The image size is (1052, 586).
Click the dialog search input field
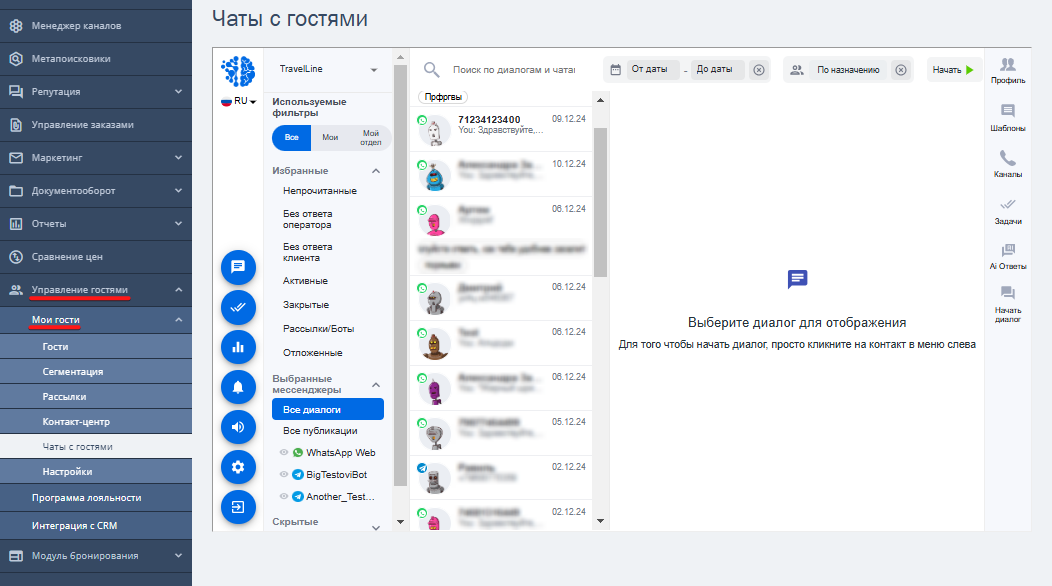tap(514, 70)
